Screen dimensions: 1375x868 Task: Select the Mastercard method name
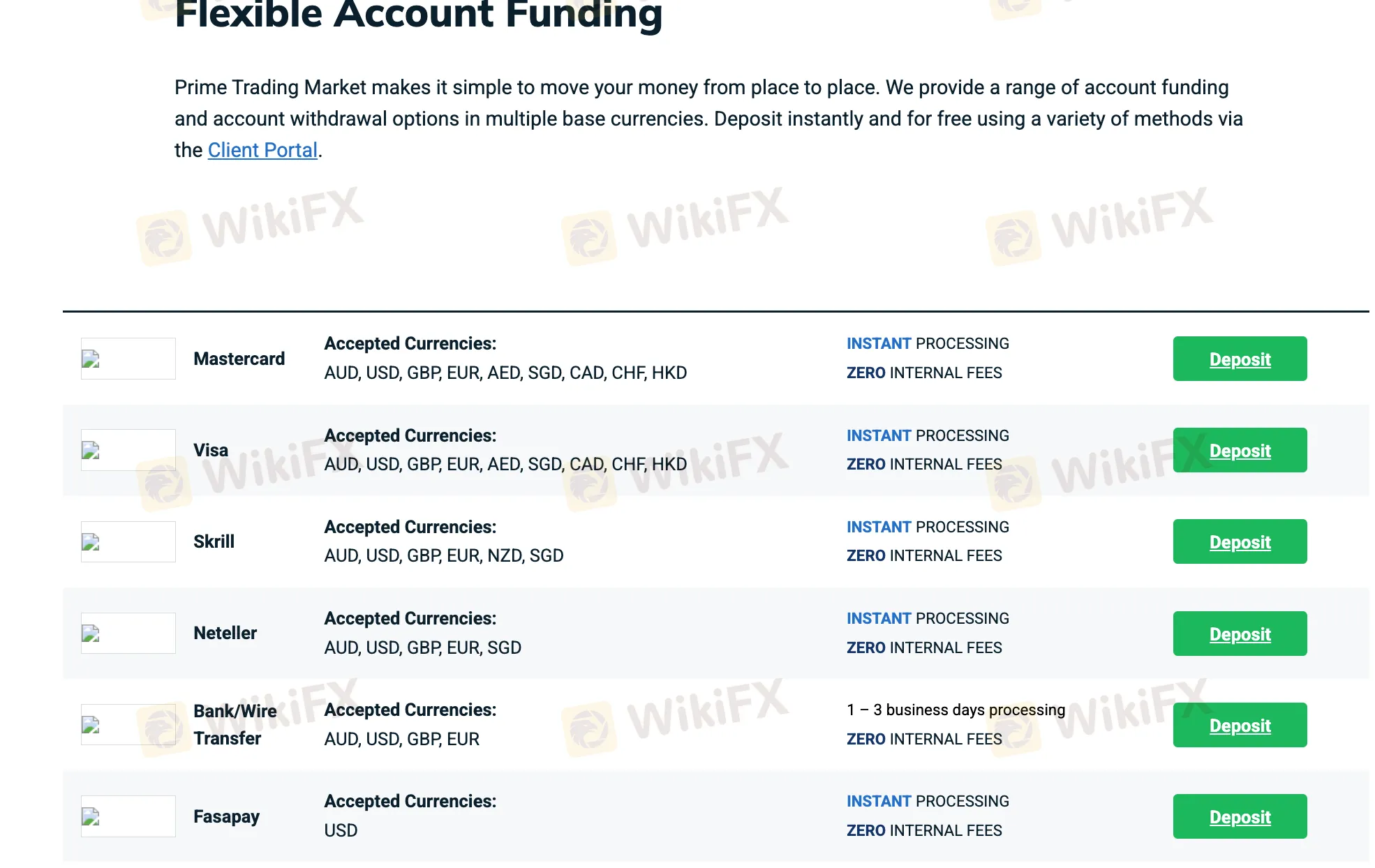click(239, 359)
